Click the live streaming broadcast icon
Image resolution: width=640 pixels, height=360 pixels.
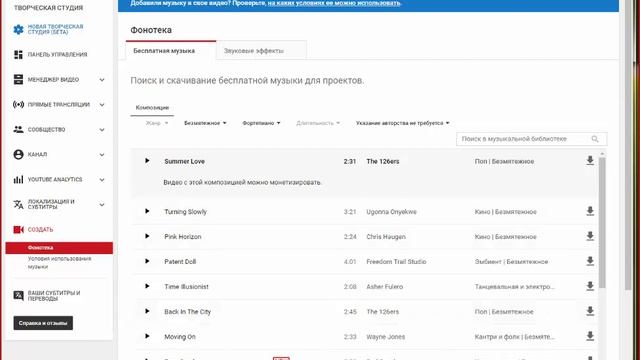point(18,104)
